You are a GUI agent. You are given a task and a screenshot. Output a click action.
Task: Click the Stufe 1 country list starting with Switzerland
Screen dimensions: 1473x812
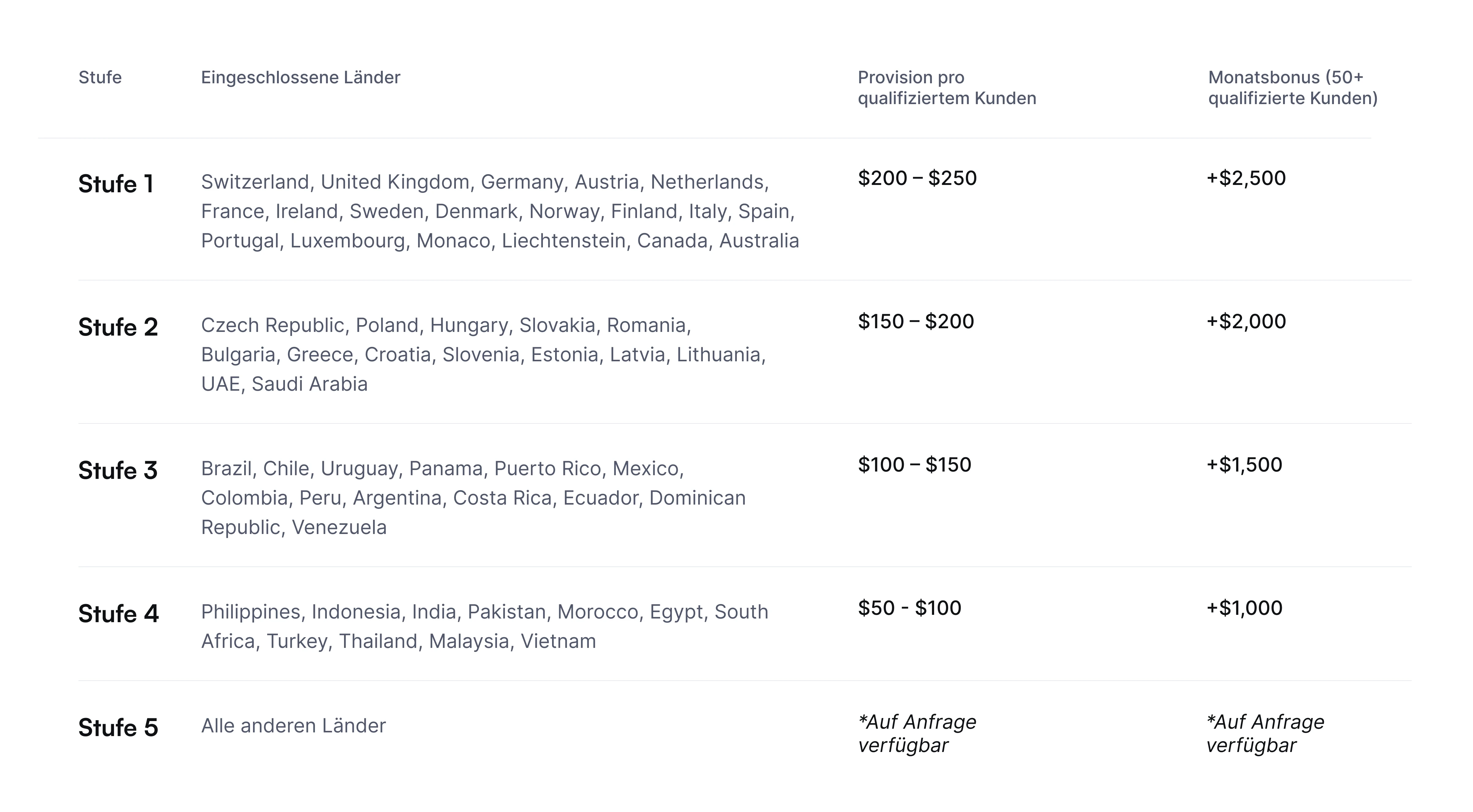[x=500, y=212]
